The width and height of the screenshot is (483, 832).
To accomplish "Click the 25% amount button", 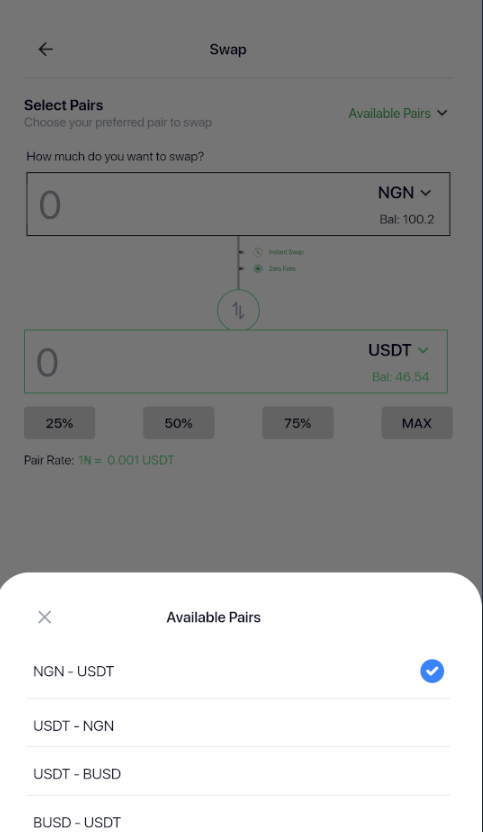I will point(59,423).
